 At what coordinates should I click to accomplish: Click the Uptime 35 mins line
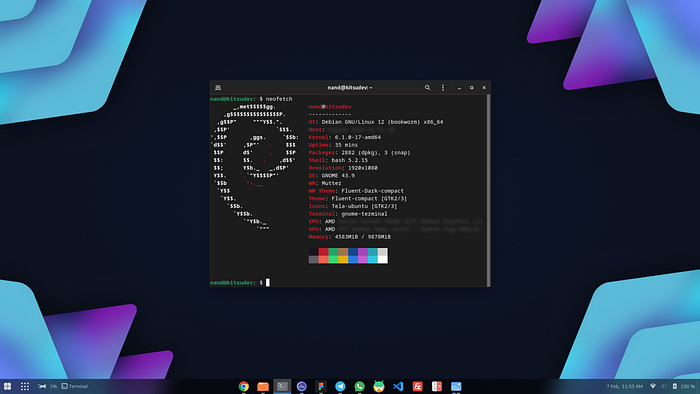(333, 145)
